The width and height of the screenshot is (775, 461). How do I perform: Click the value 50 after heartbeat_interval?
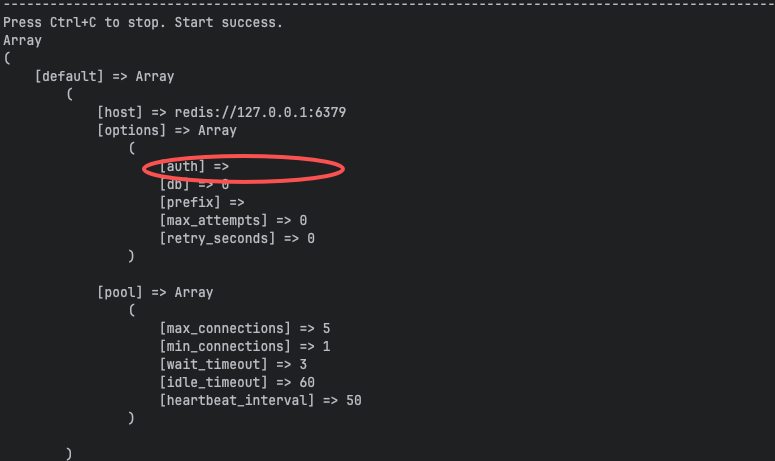353,400
